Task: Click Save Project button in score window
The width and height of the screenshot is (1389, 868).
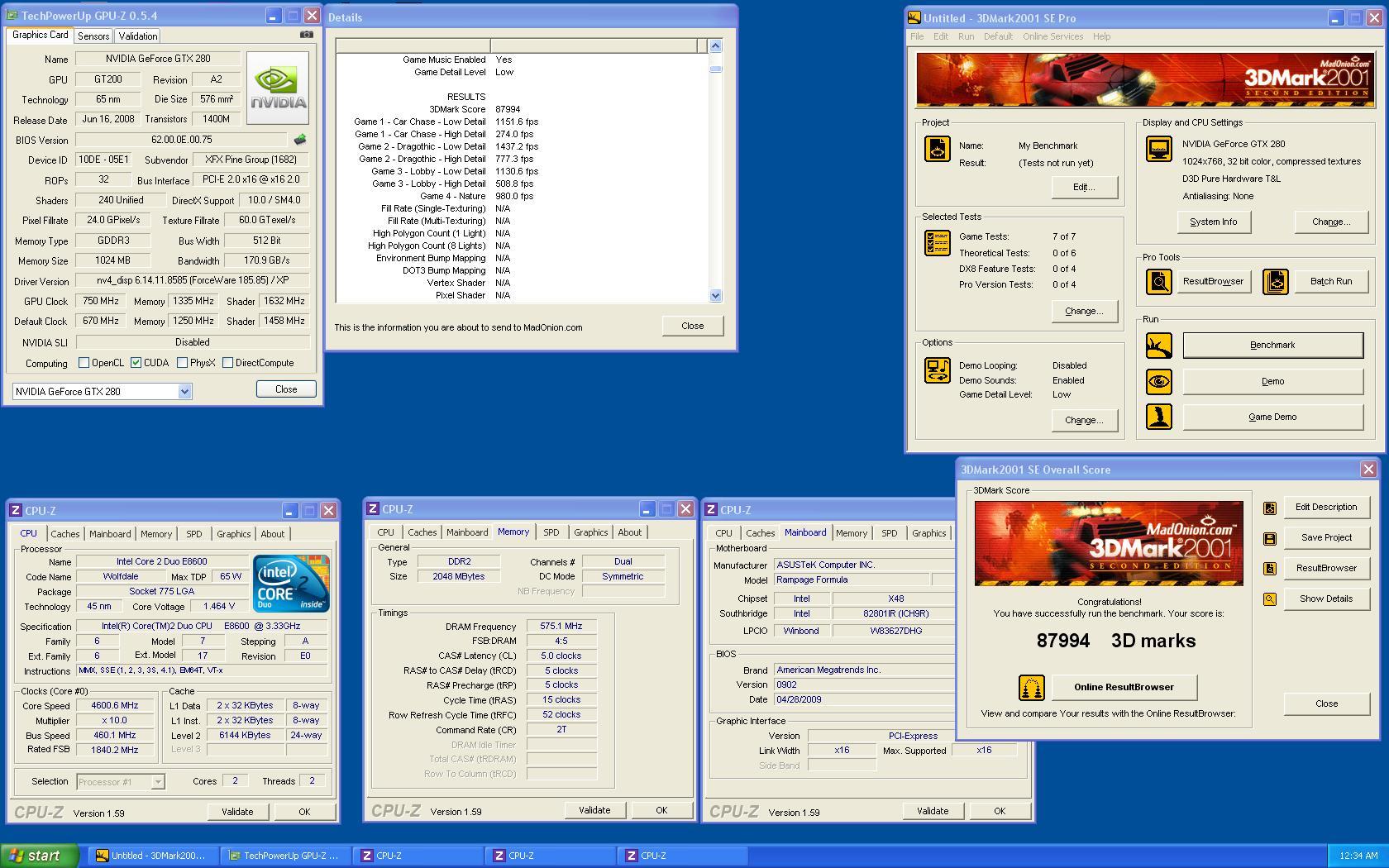Action: tap(1325, 538)
